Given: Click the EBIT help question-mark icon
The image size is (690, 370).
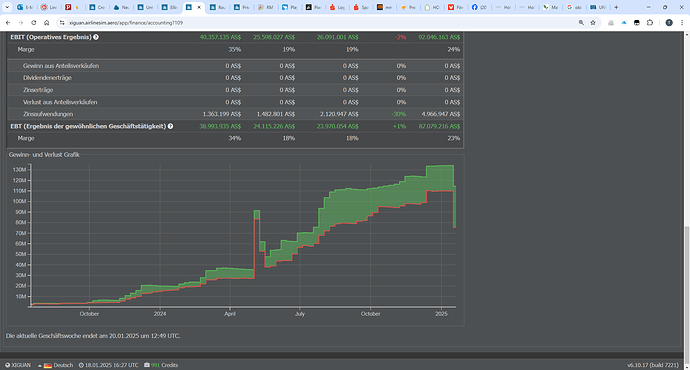Looking at the screenshot, I should pos(96,37).
